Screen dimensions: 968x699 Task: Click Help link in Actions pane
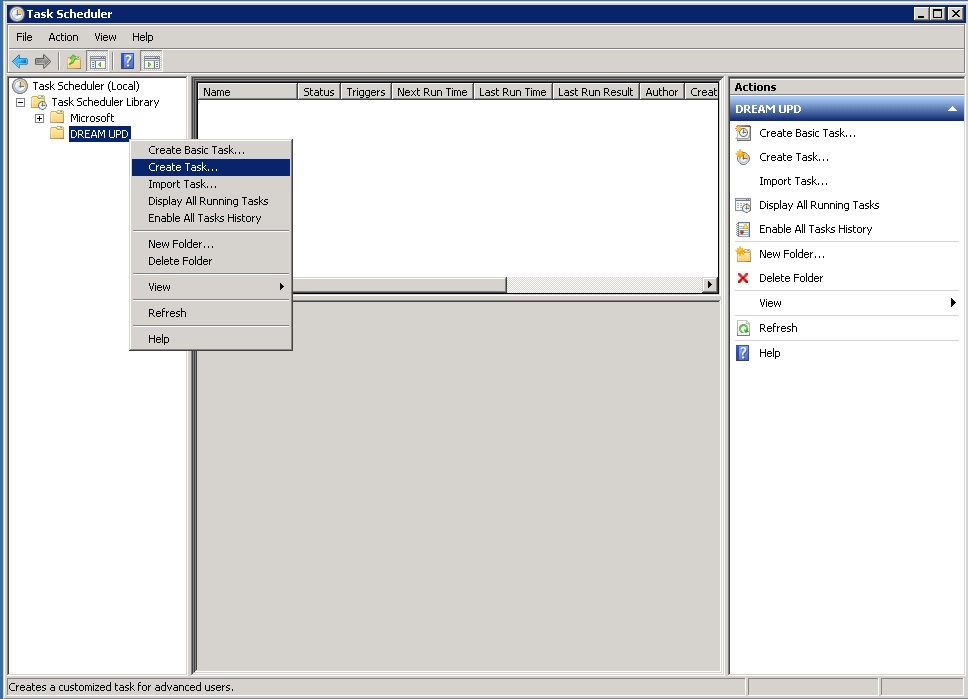(x=769, y=353)
